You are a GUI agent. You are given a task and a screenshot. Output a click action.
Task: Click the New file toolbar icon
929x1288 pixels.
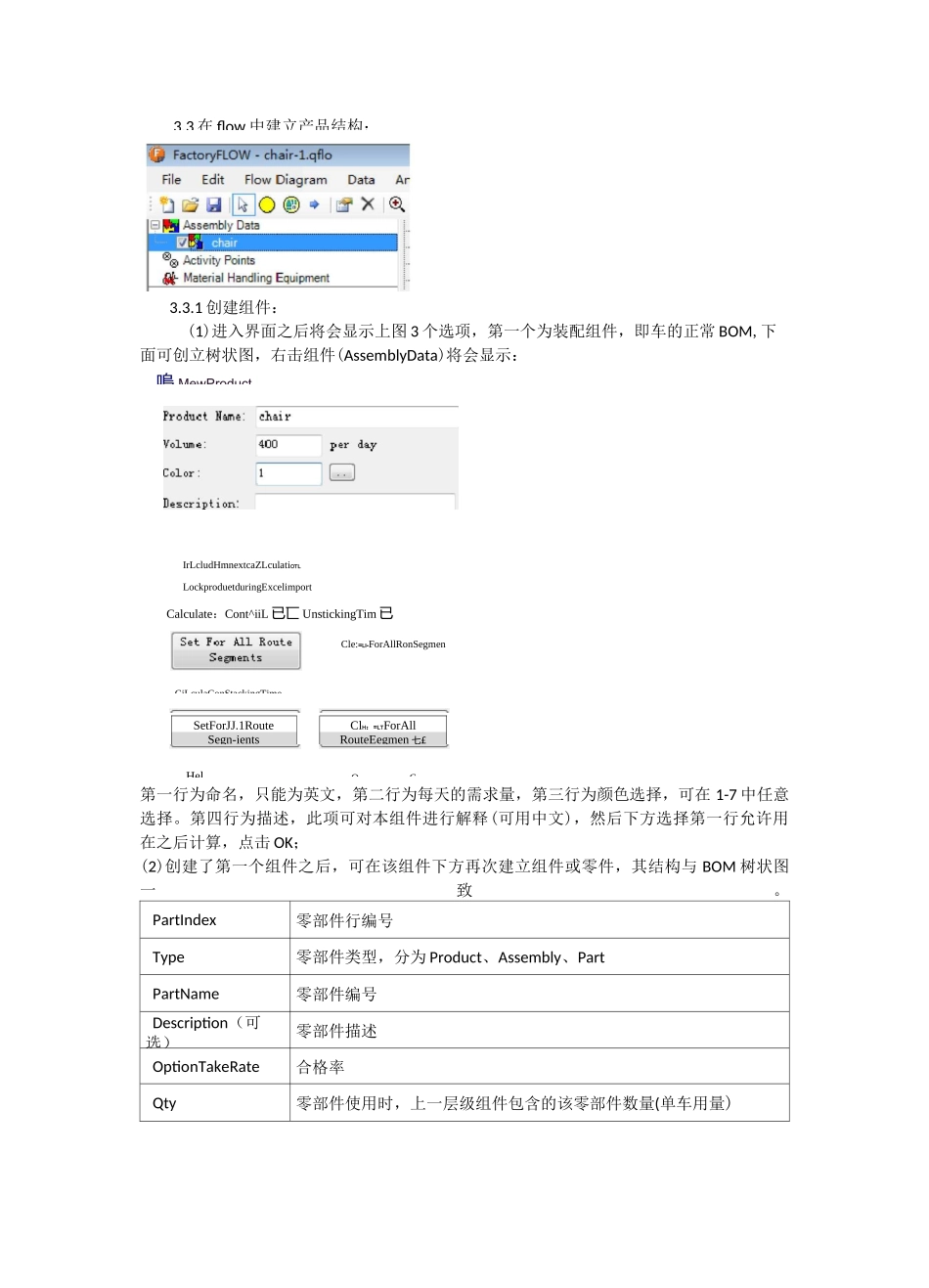click(x=167, y=204)
